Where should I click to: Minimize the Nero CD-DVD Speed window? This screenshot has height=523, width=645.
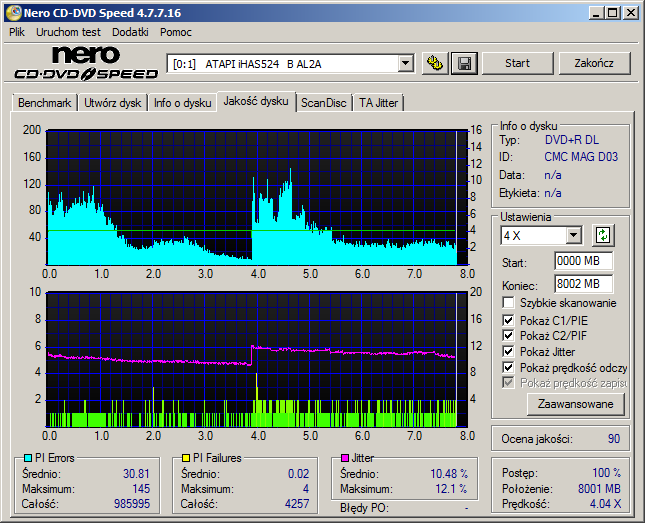595,13
